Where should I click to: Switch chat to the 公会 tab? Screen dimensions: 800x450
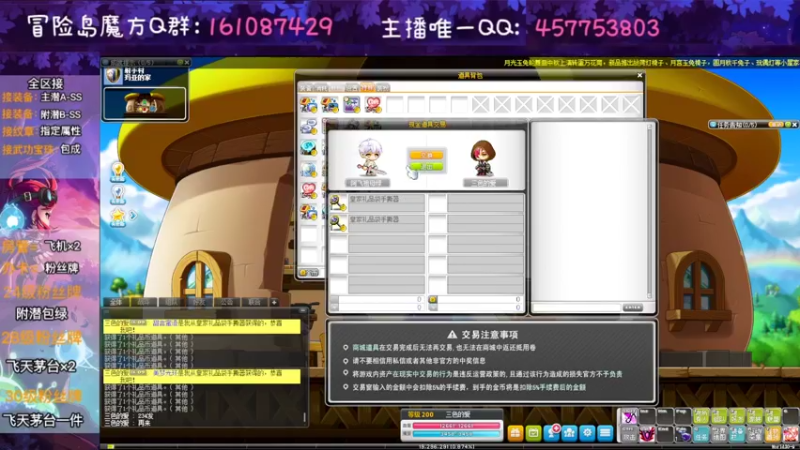point(227,302)
